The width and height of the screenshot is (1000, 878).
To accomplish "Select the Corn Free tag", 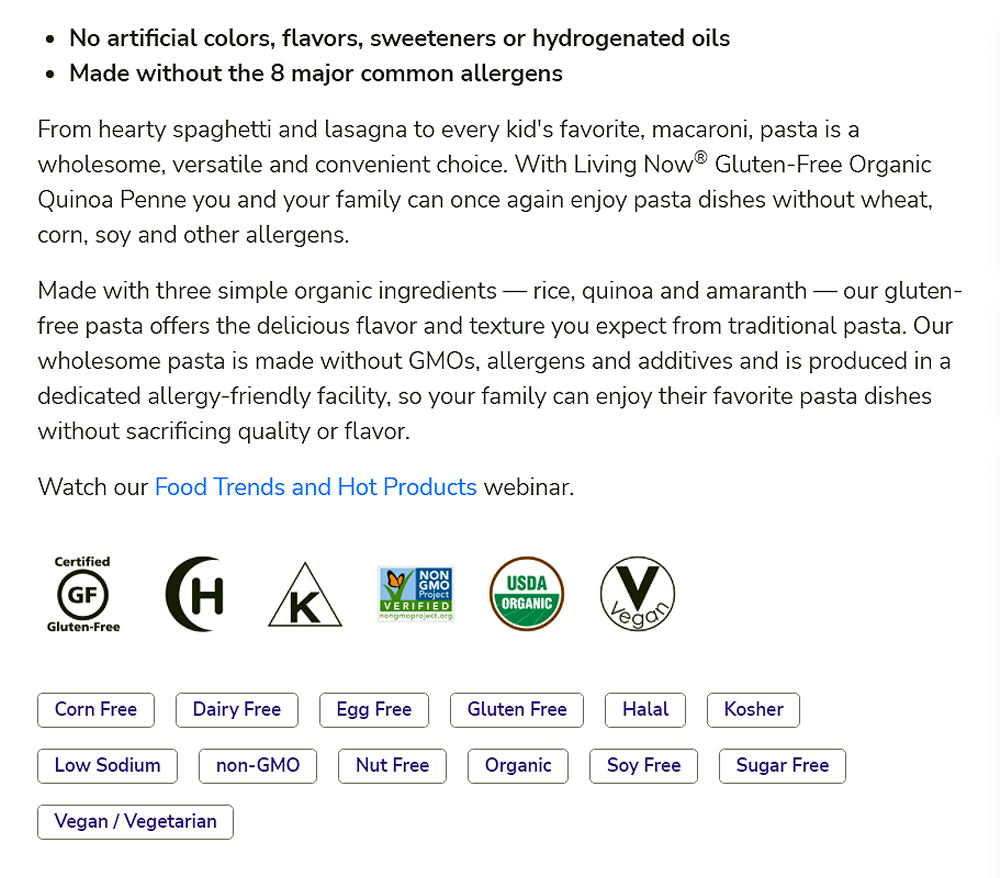I will point(96,710).
